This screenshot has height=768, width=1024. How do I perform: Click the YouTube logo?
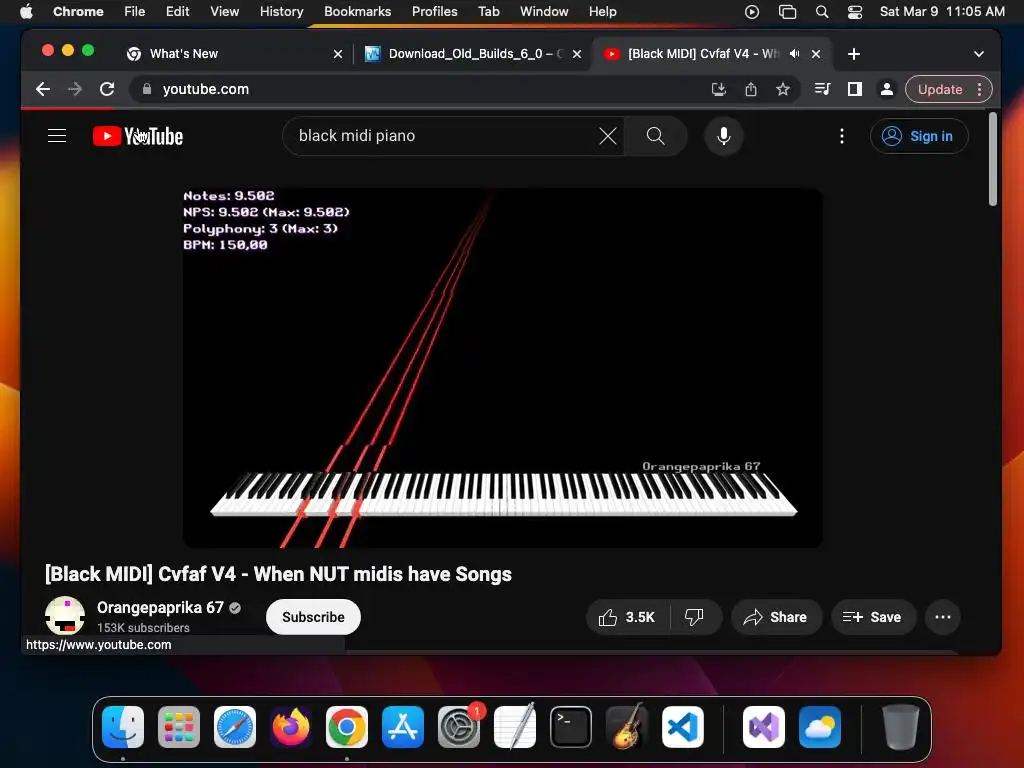[x=138, y=136]
